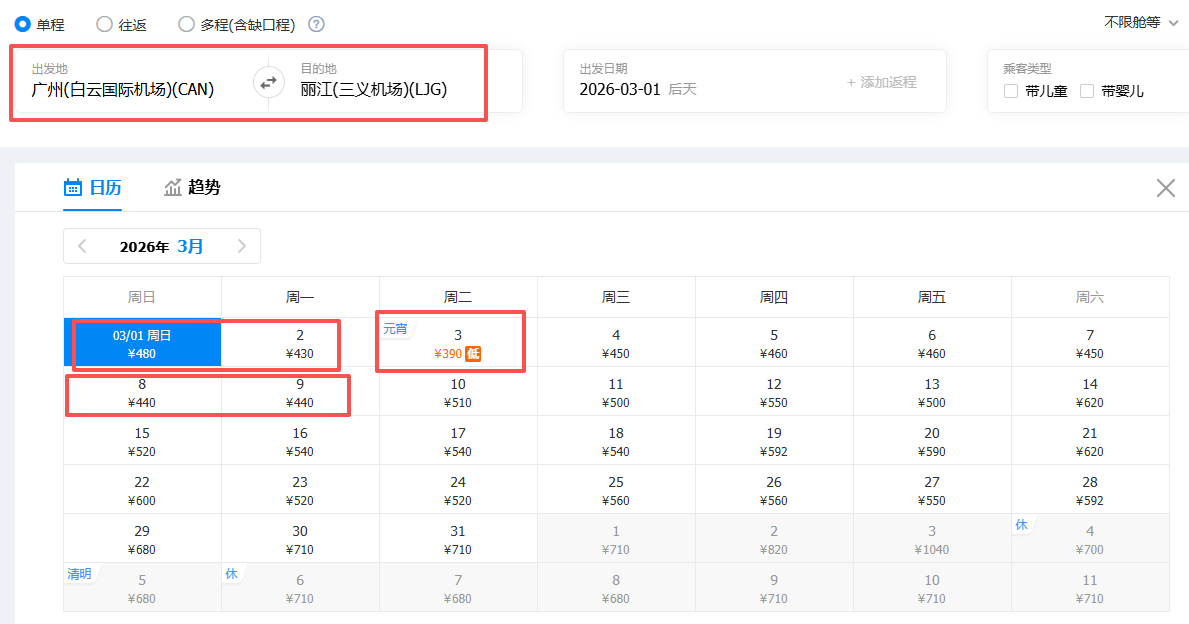Go to next month arrow
Image resolution: width=1189 pixels, height=624 pixels.
[241, 246]
